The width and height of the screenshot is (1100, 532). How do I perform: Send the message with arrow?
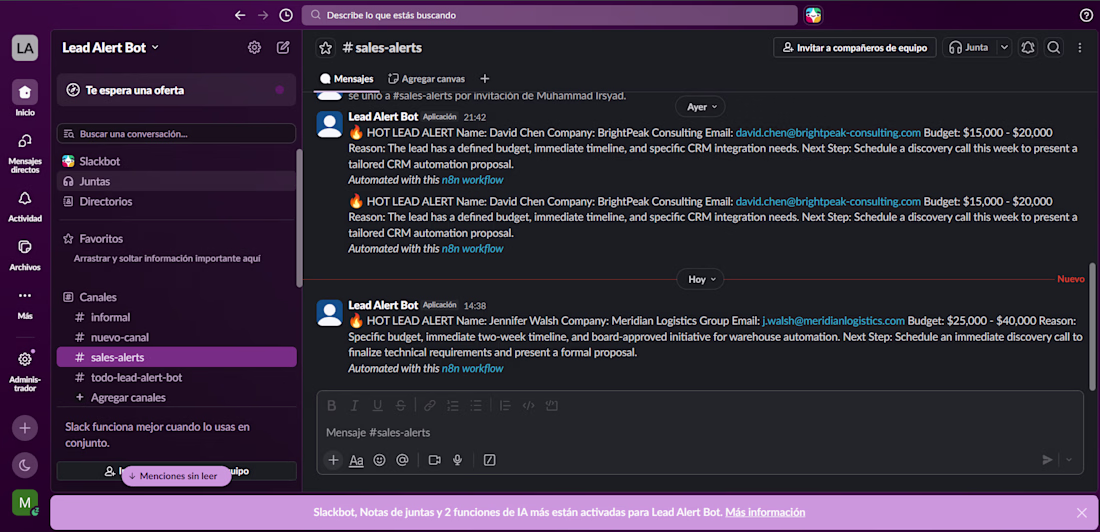tap(1047, 460)
